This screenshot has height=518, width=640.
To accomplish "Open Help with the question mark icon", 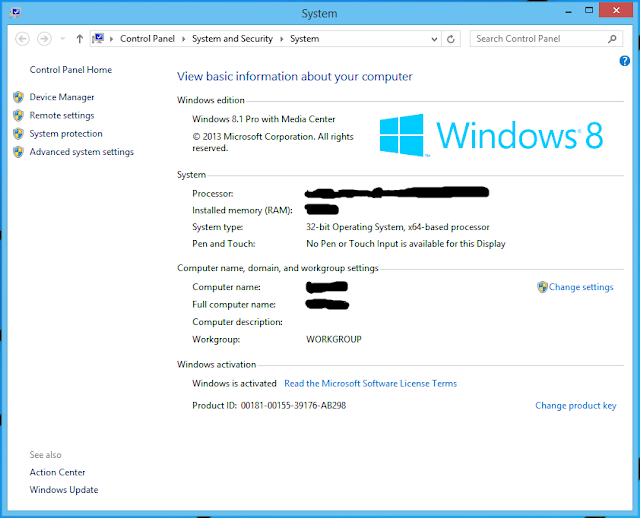I will coord(624,61).
